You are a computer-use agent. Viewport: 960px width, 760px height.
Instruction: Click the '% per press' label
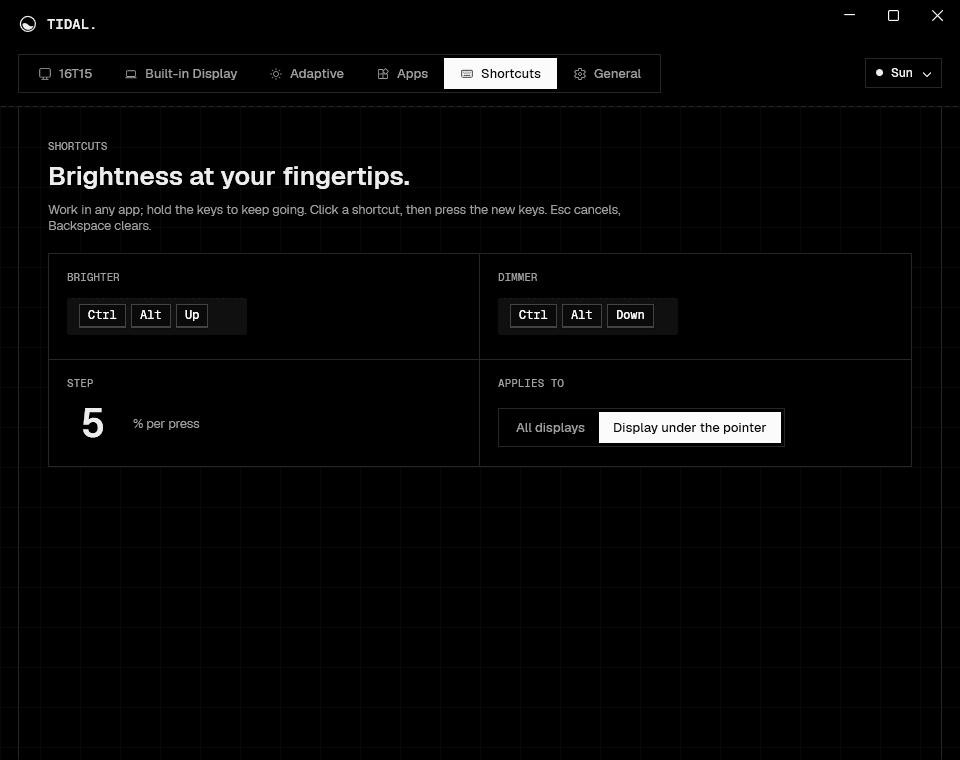[x=166, y=424]
